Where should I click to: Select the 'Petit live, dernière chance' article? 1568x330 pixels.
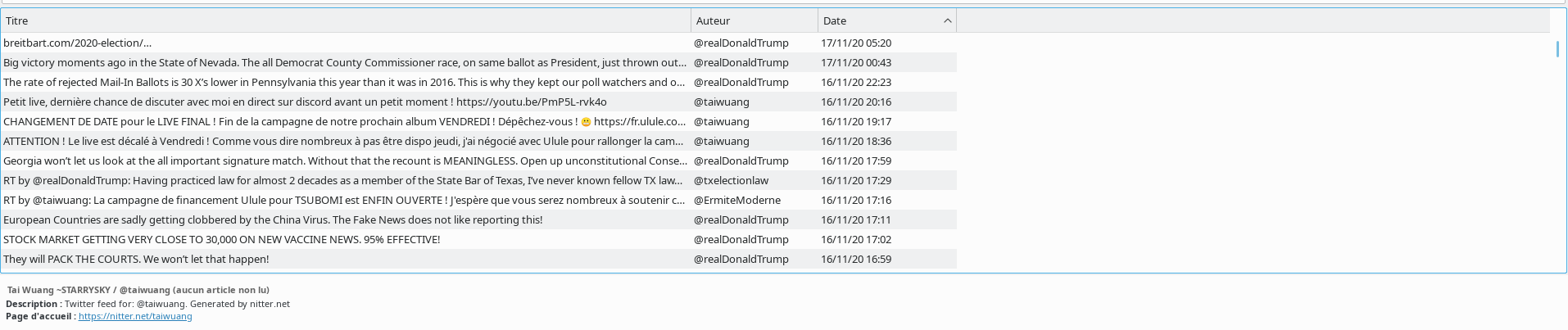(x=478, y=102)
